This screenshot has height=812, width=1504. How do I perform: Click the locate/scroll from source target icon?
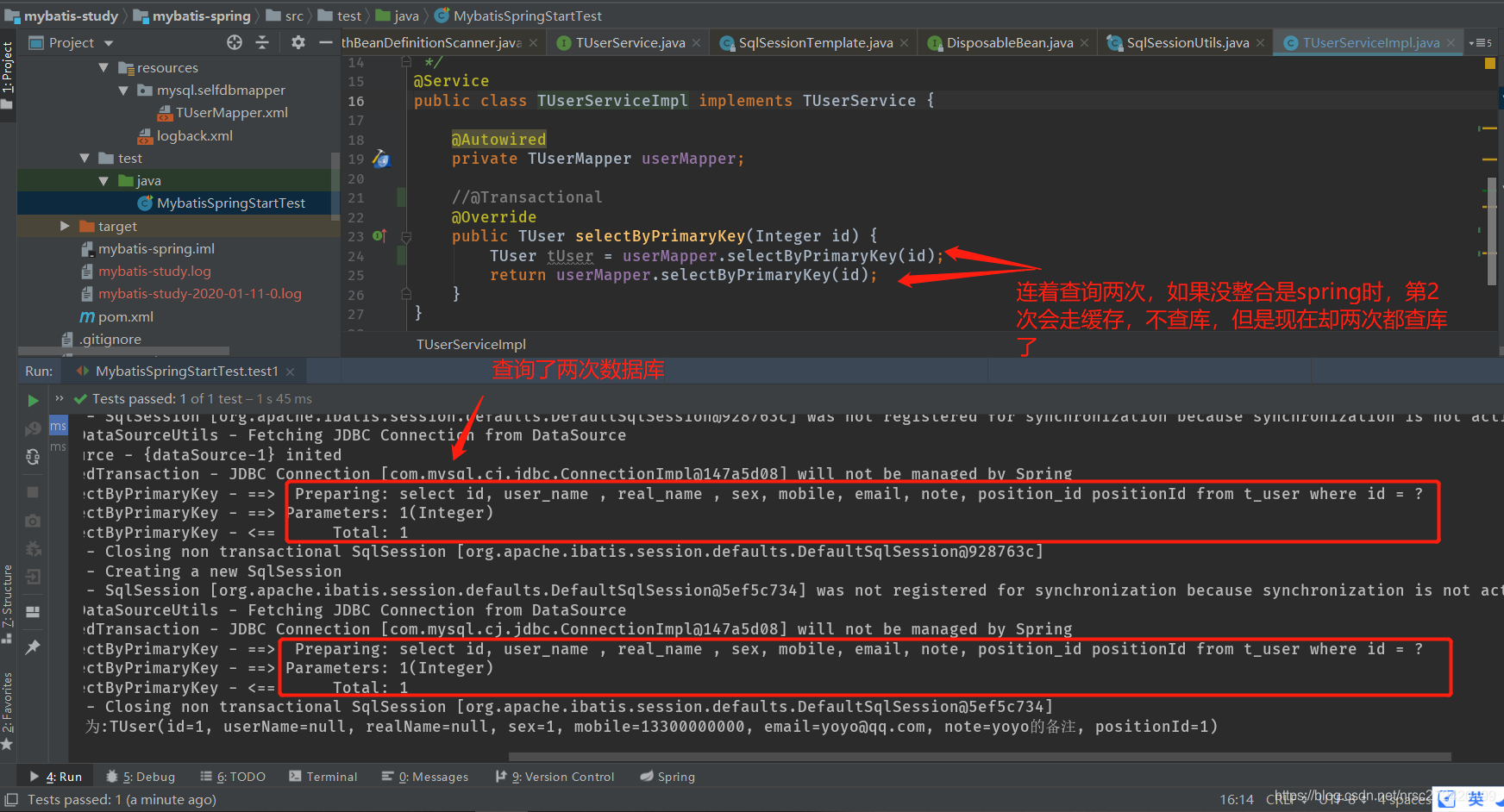point(235,42)
